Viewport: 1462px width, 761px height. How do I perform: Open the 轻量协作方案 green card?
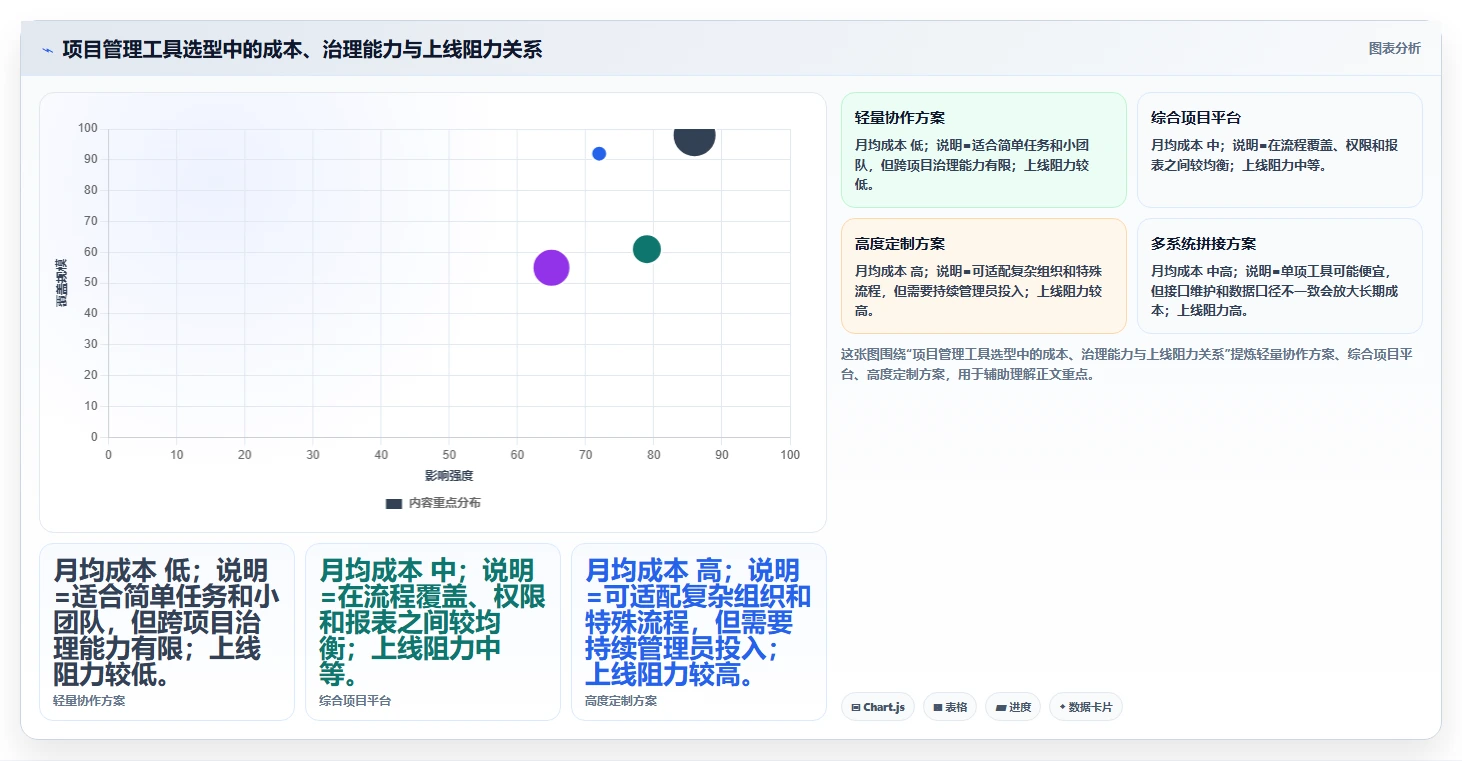(x=984, y=150)
